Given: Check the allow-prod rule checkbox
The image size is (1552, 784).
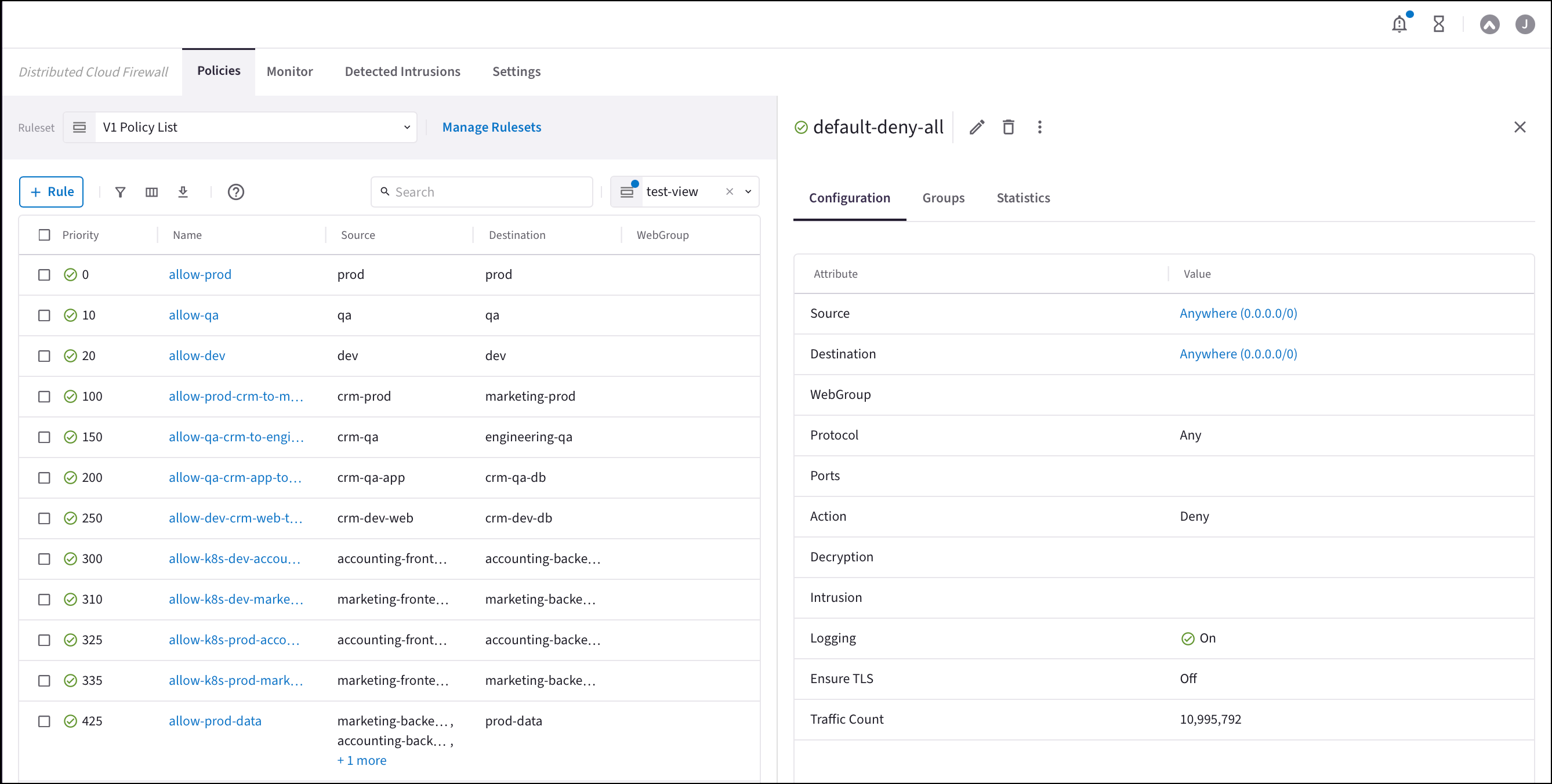Looking at the screenshot, I should tap(44, 275).
